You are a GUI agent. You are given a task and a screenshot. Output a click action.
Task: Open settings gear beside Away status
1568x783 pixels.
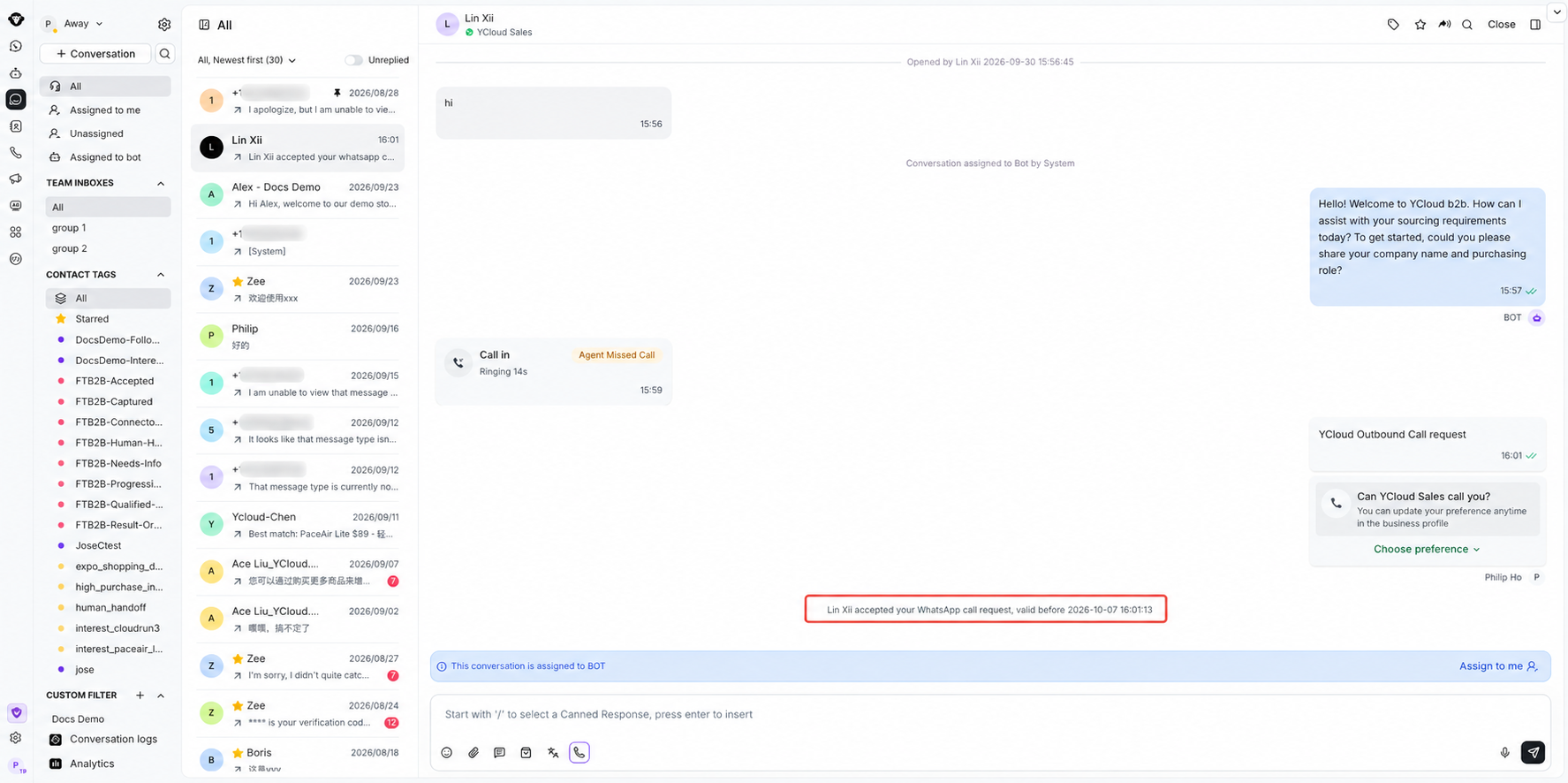click(164, 25)
